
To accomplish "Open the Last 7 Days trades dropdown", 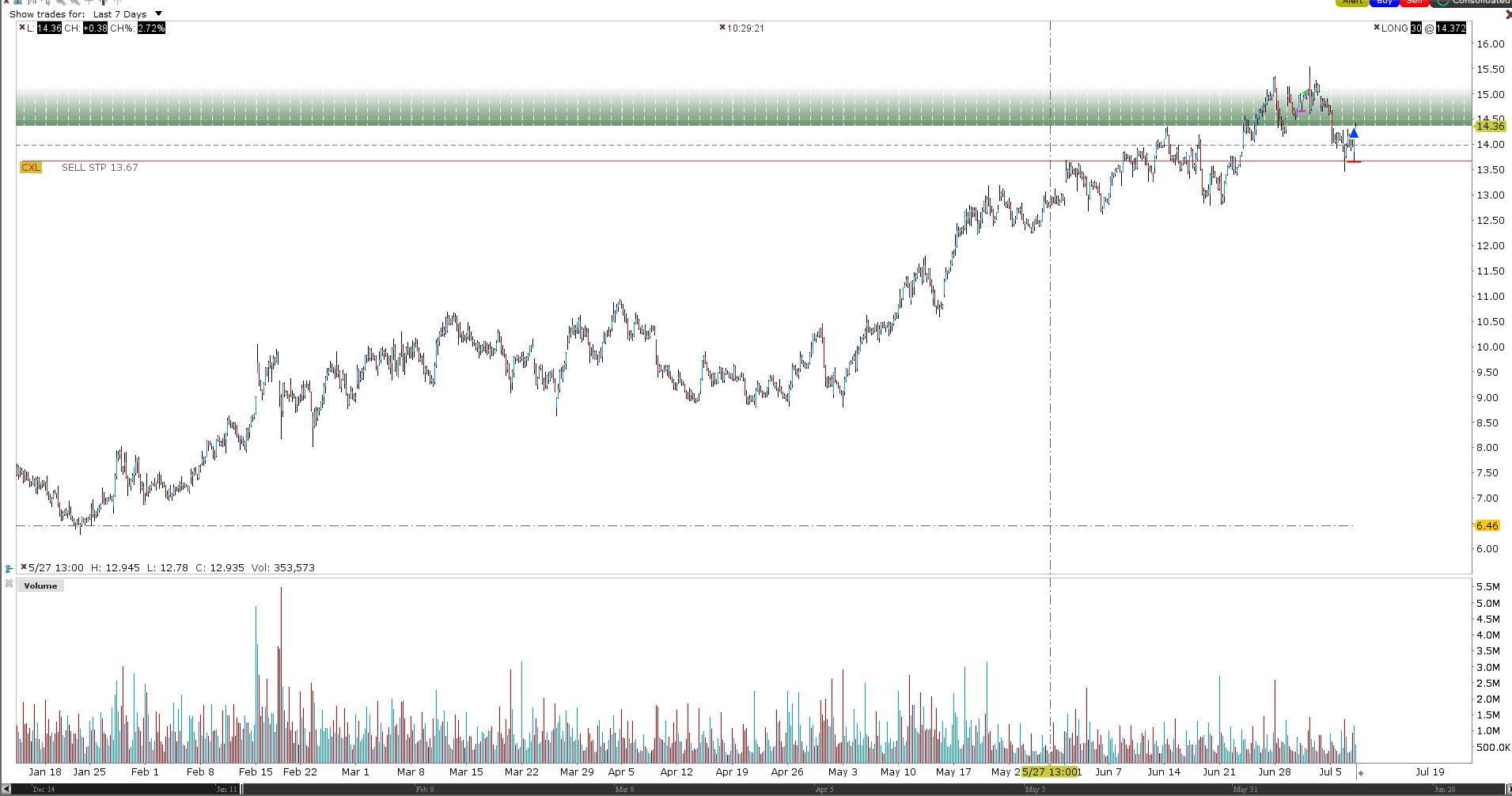I will (x=127, y=14).
